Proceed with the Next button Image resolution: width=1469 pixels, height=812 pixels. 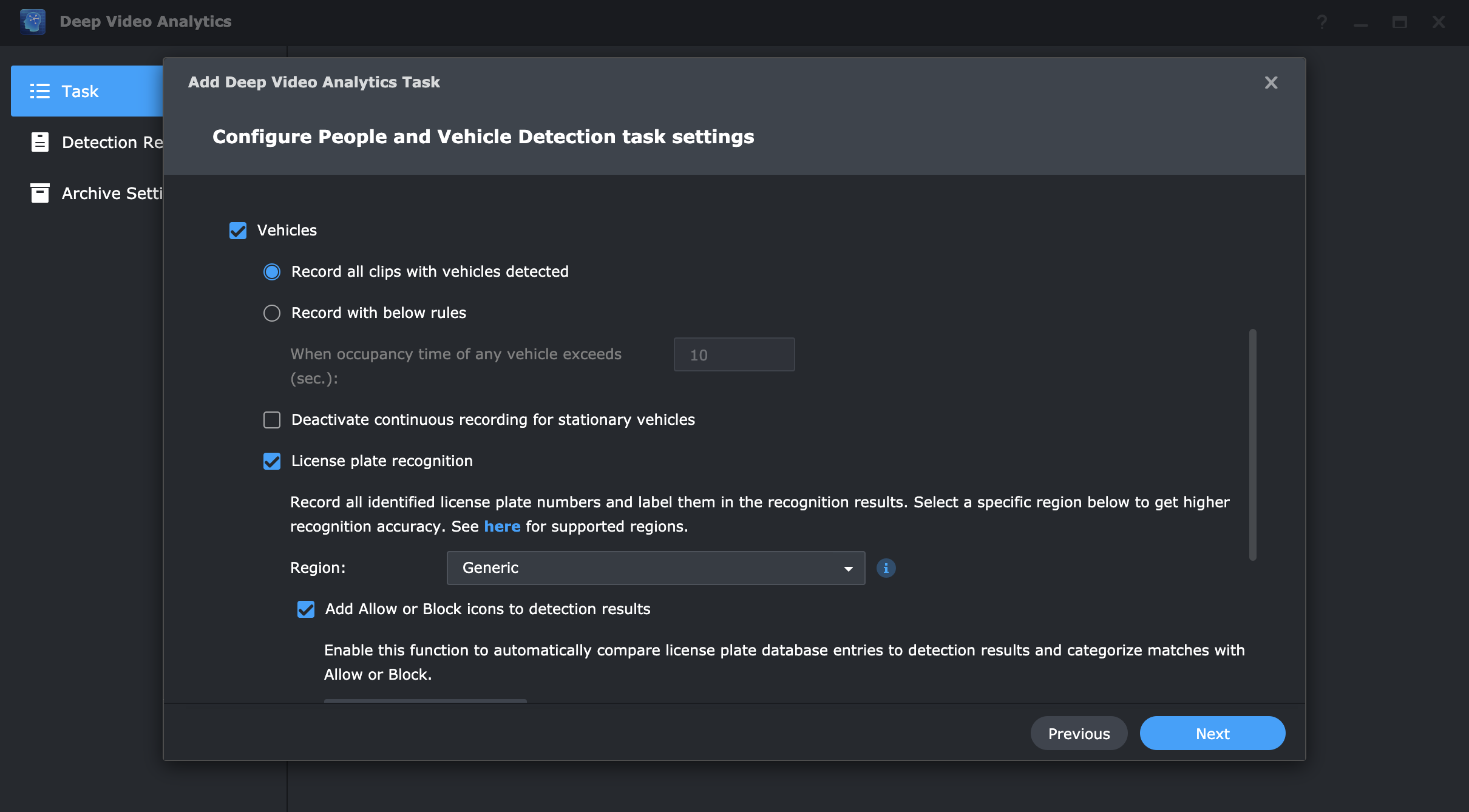(x=1213, y=733)
